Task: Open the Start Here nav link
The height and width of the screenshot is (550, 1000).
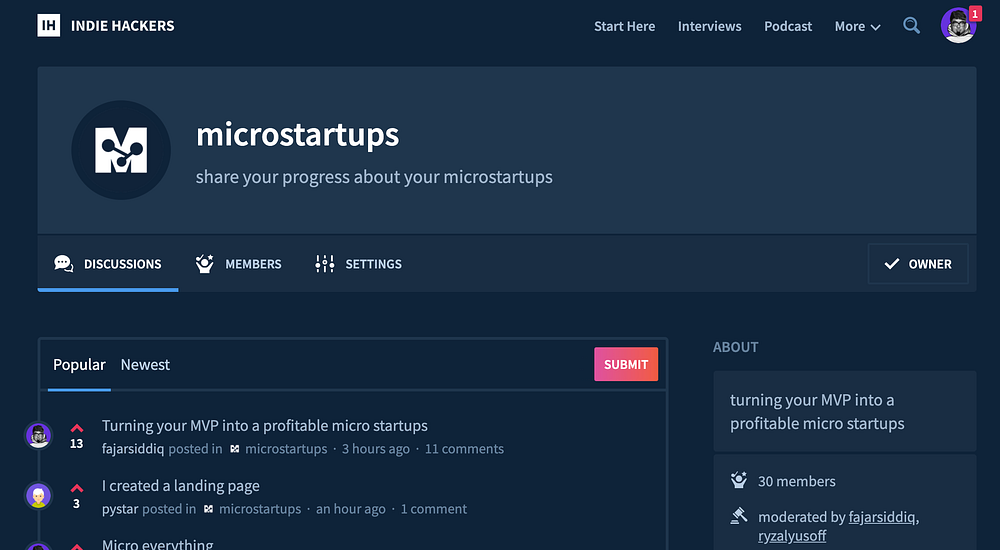Action: click(x=624, y=26)
